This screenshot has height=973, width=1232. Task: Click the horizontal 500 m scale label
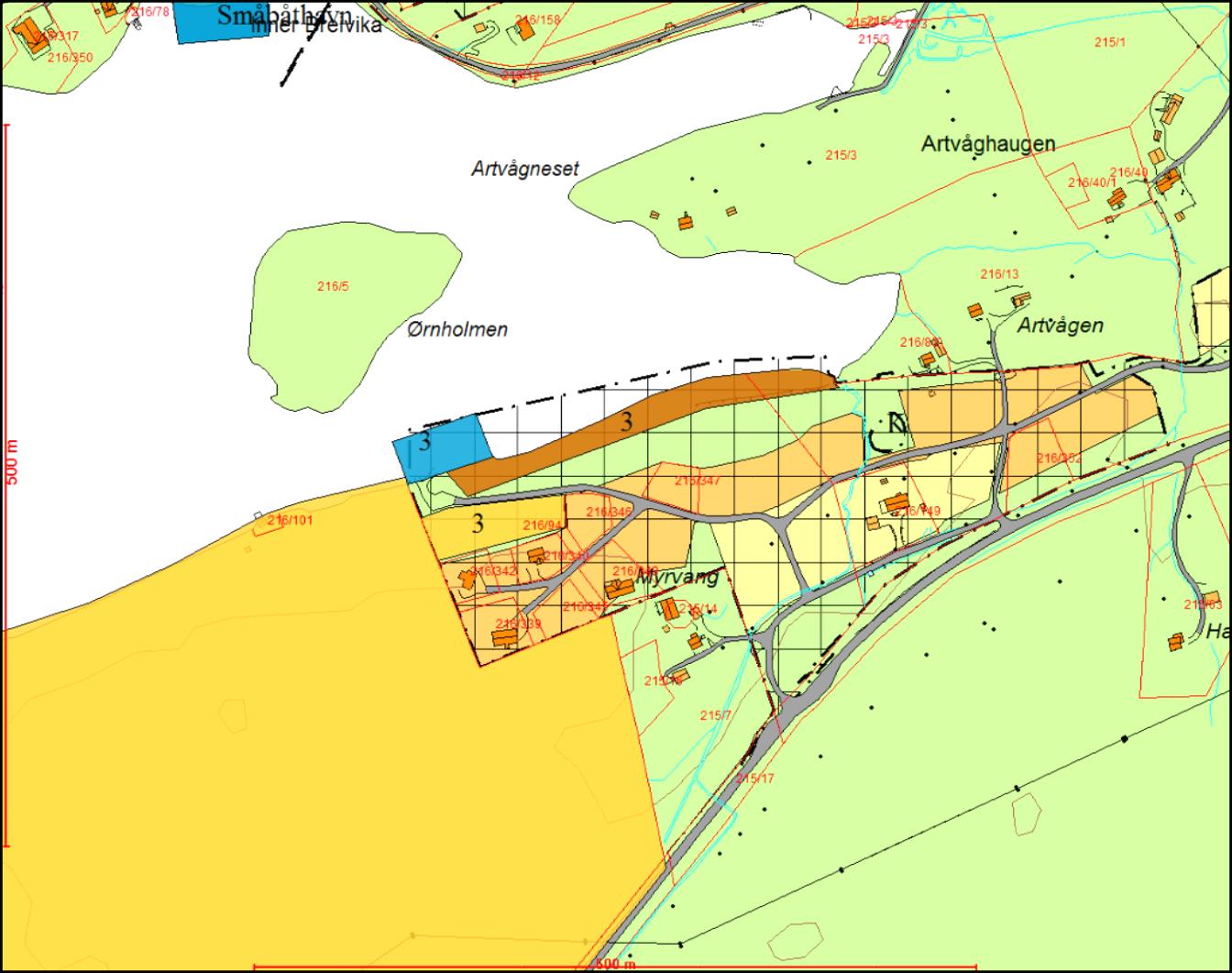615,965
